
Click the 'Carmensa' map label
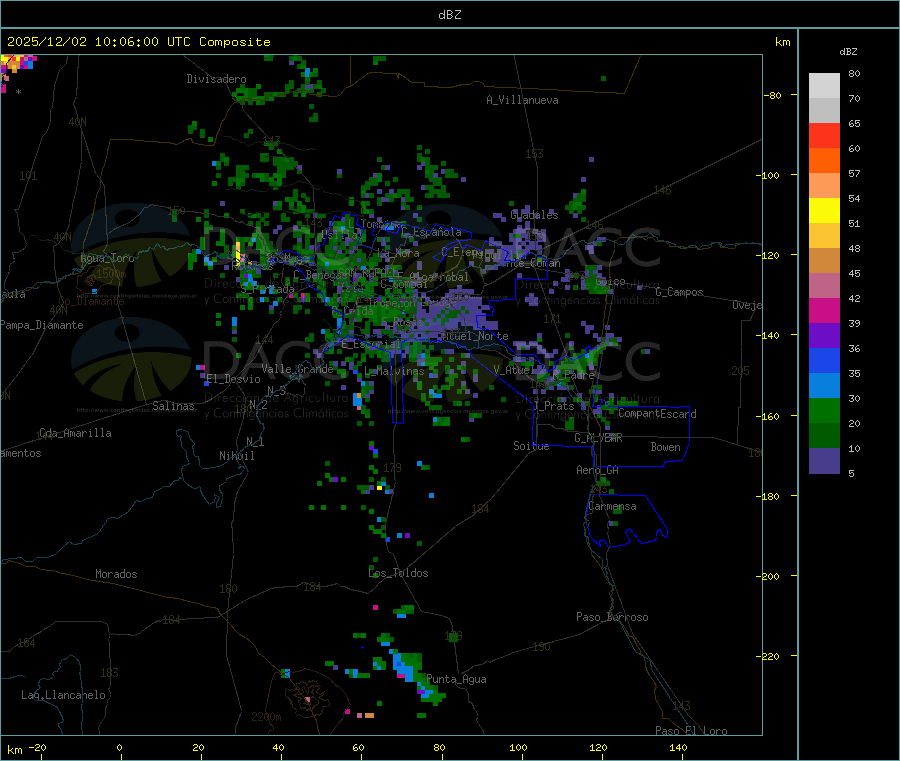tap(612, 506)
